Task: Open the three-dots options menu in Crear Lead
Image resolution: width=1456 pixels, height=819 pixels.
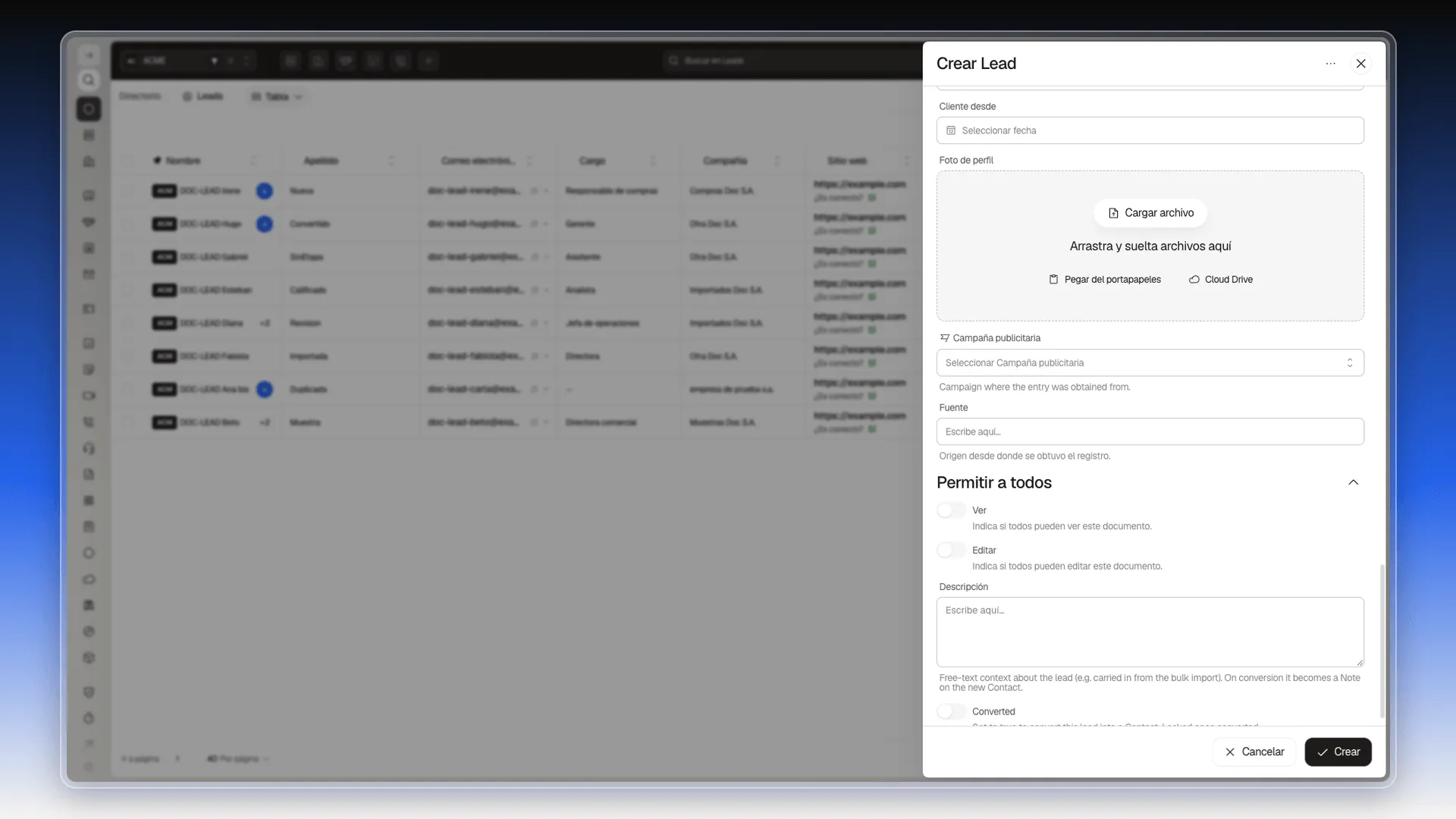Action: point(1330,64)
